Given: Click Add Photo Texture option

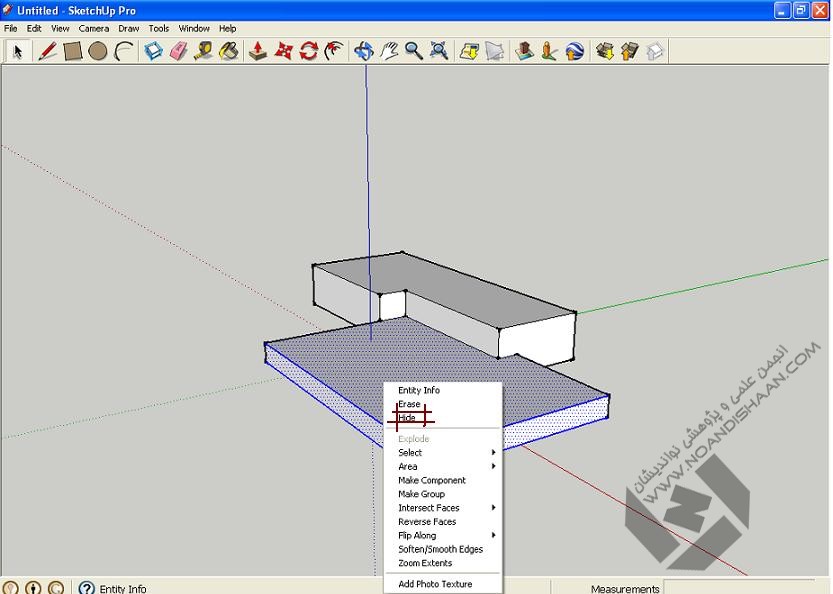Looking at the screenshot, I should click(435, 584).
